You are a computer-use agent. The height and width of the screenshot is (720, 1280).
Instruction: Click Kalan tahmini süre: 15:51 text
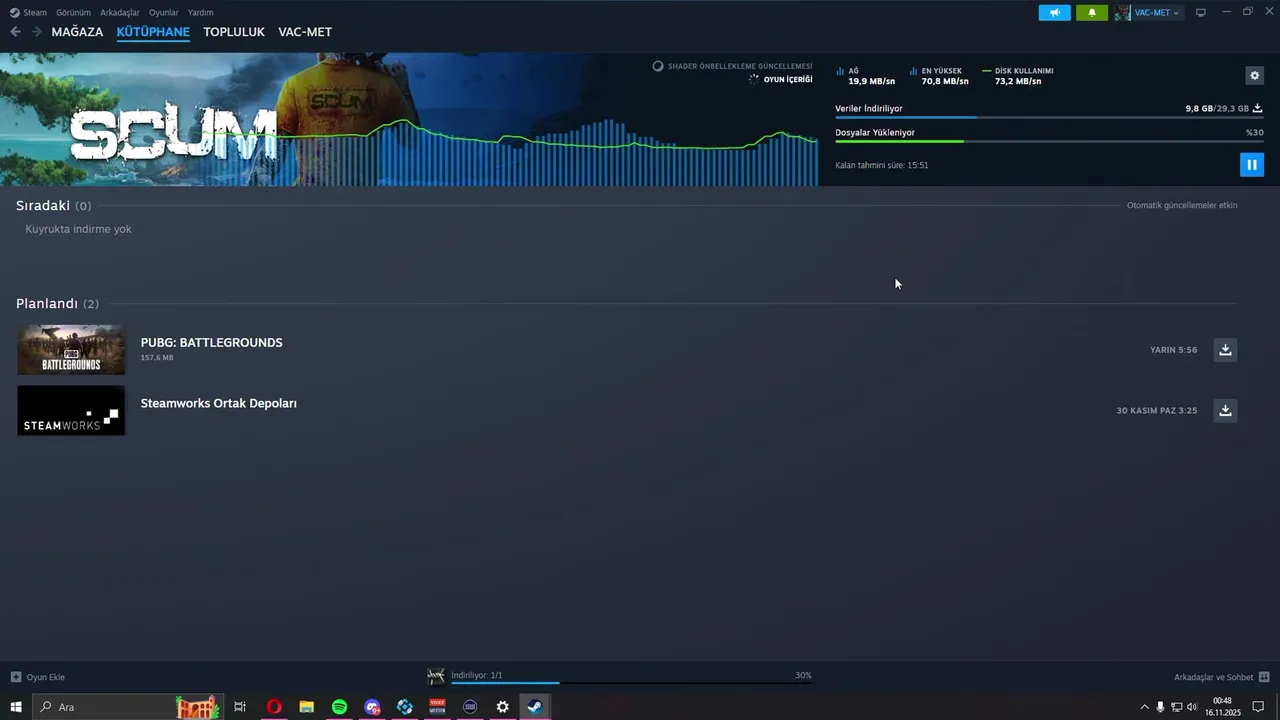[x=882, y=165]
